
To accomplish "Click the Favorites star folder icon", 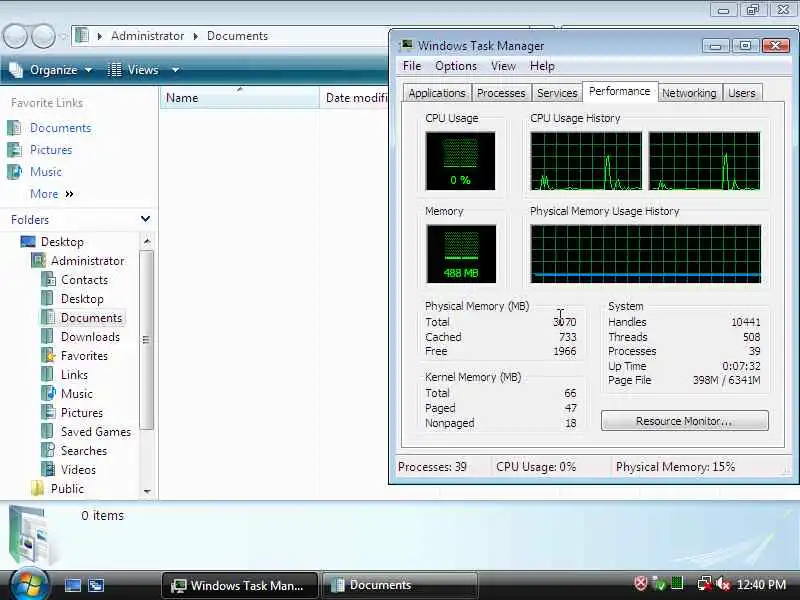I will pyautogui.click(x=48, y=356).
